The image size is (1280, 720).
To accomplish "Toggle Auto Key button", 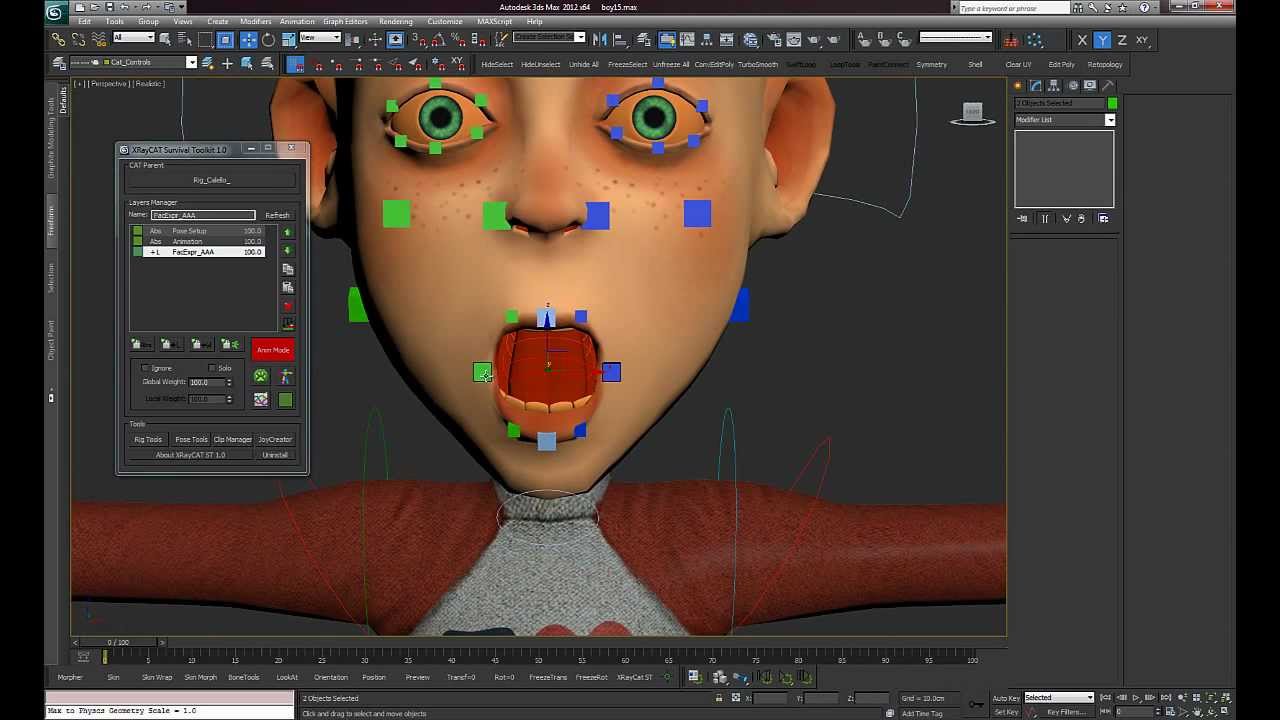I will coord(1006,698).
